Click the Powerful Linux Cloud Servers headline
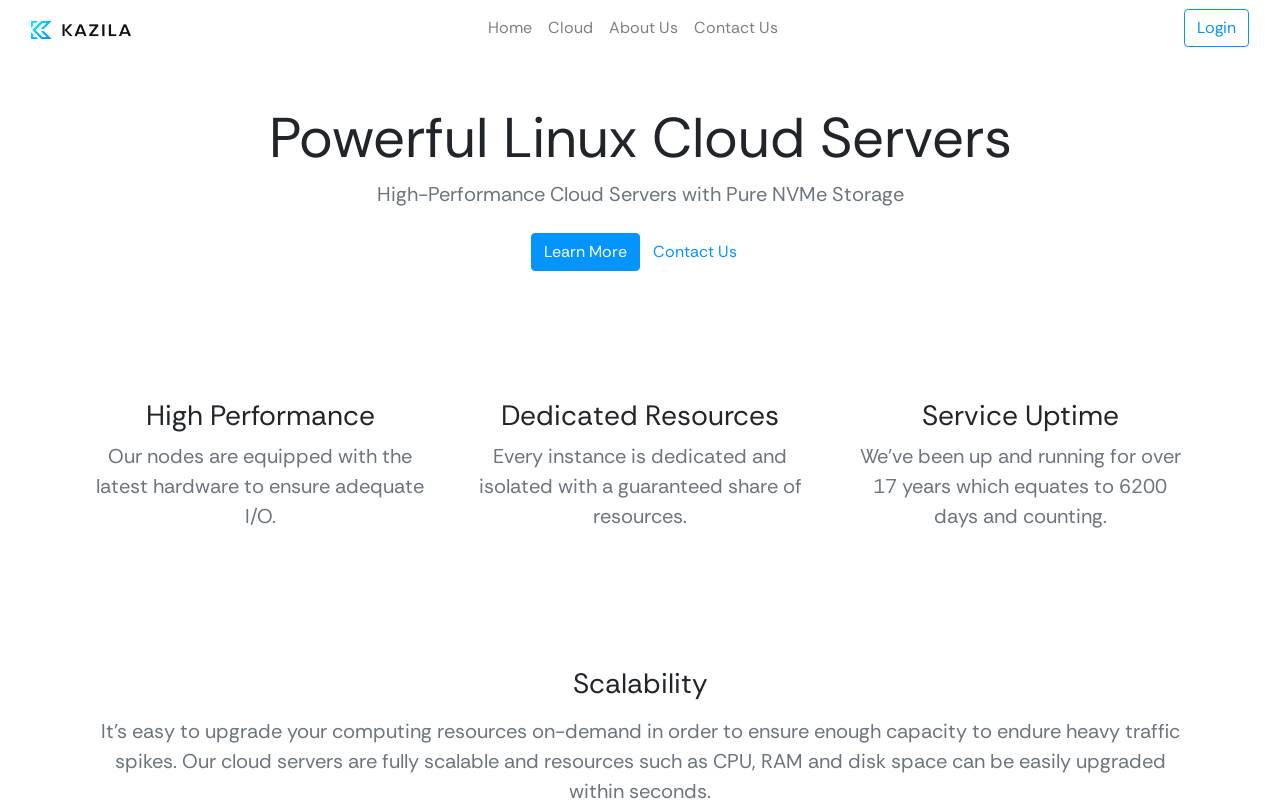 [x=640, y=138]
